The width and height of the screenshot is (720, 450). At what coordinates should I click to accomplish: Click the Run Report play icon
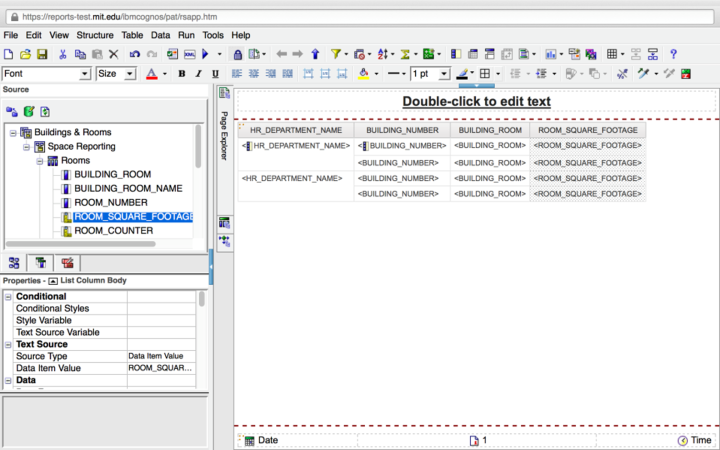pyautogui.click(x=206, y=54)
